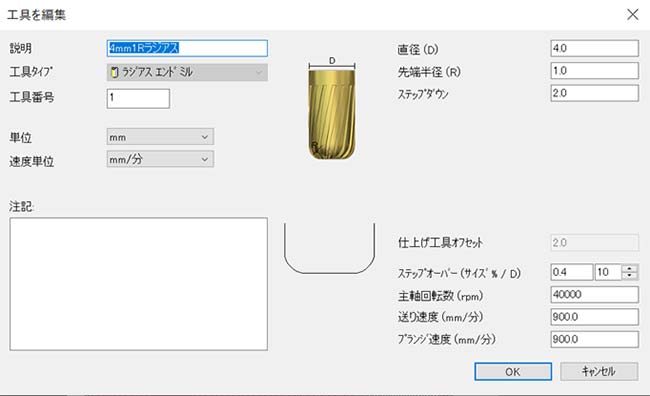Click the 仕上げ工具オフセット label
Image resolution: width=650 pixels, height=396 pixels.
tap(440, 243)
